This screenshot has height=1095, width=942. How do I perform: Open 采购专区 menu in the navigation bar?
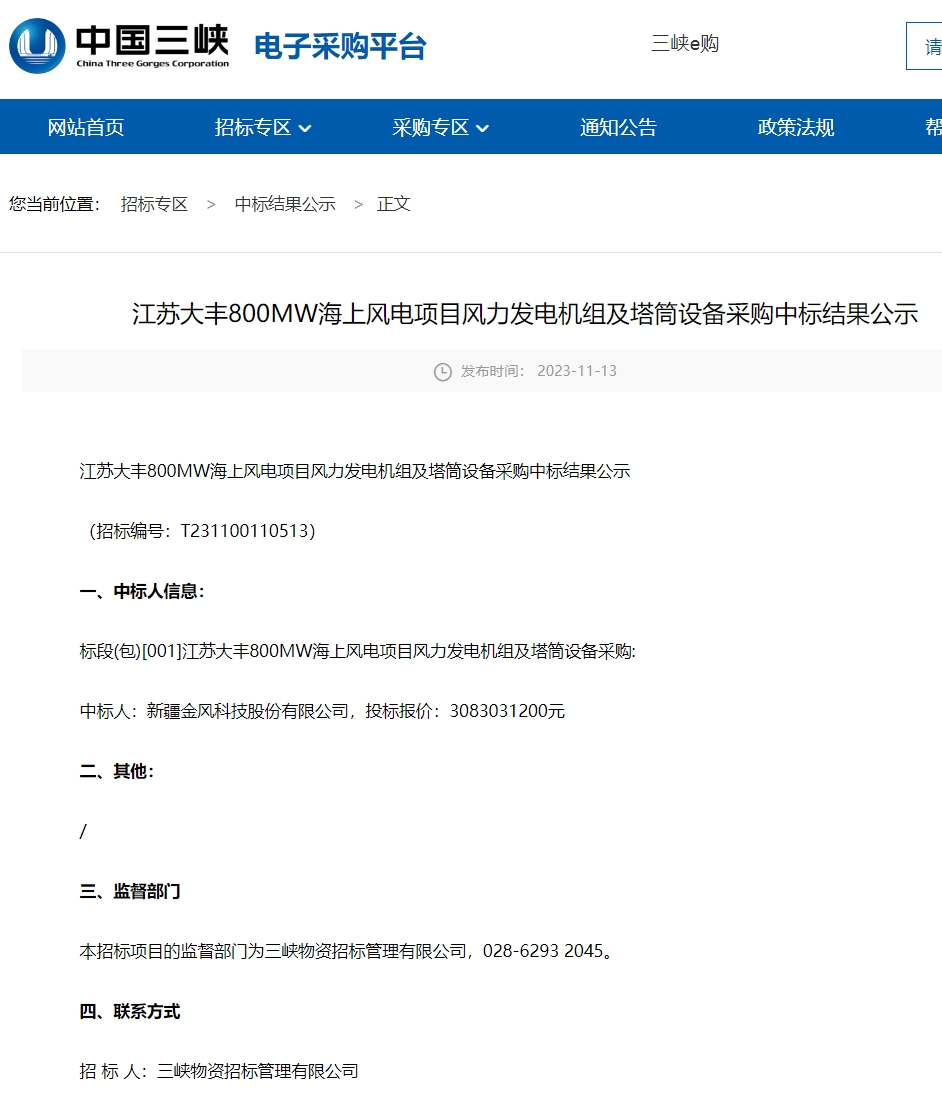(430, 127)
